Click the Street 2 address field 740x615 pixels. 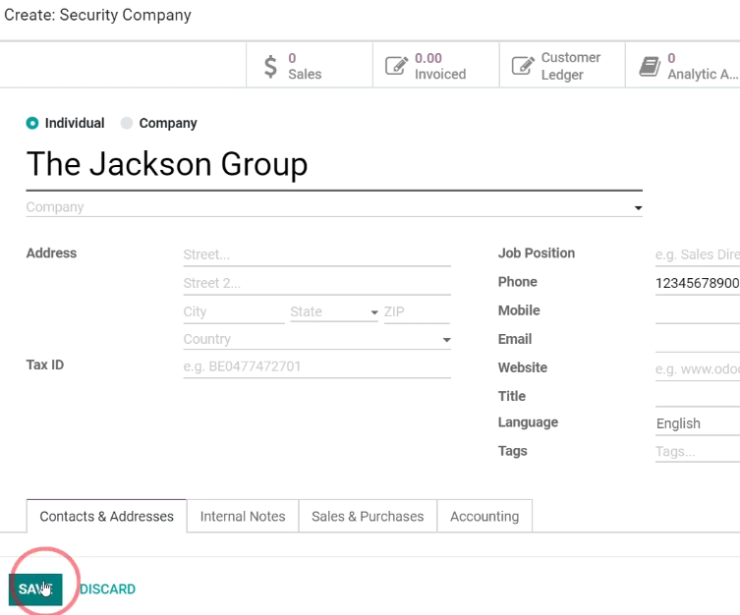pos(317,283)
